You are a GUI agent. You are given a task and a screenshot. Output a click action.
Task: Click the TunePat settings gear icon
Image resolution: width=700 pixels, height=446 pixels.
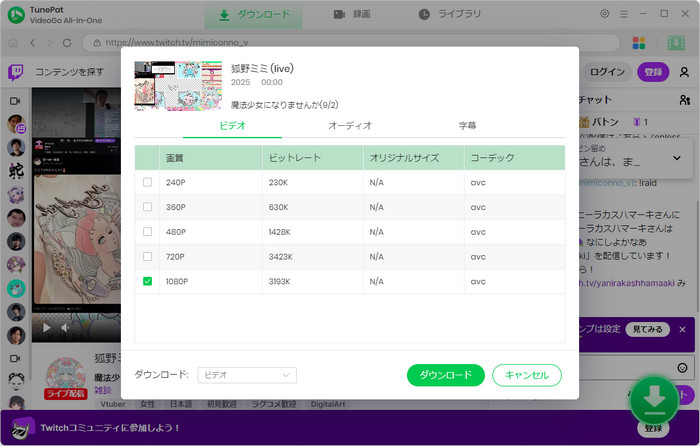pos(604,14)
